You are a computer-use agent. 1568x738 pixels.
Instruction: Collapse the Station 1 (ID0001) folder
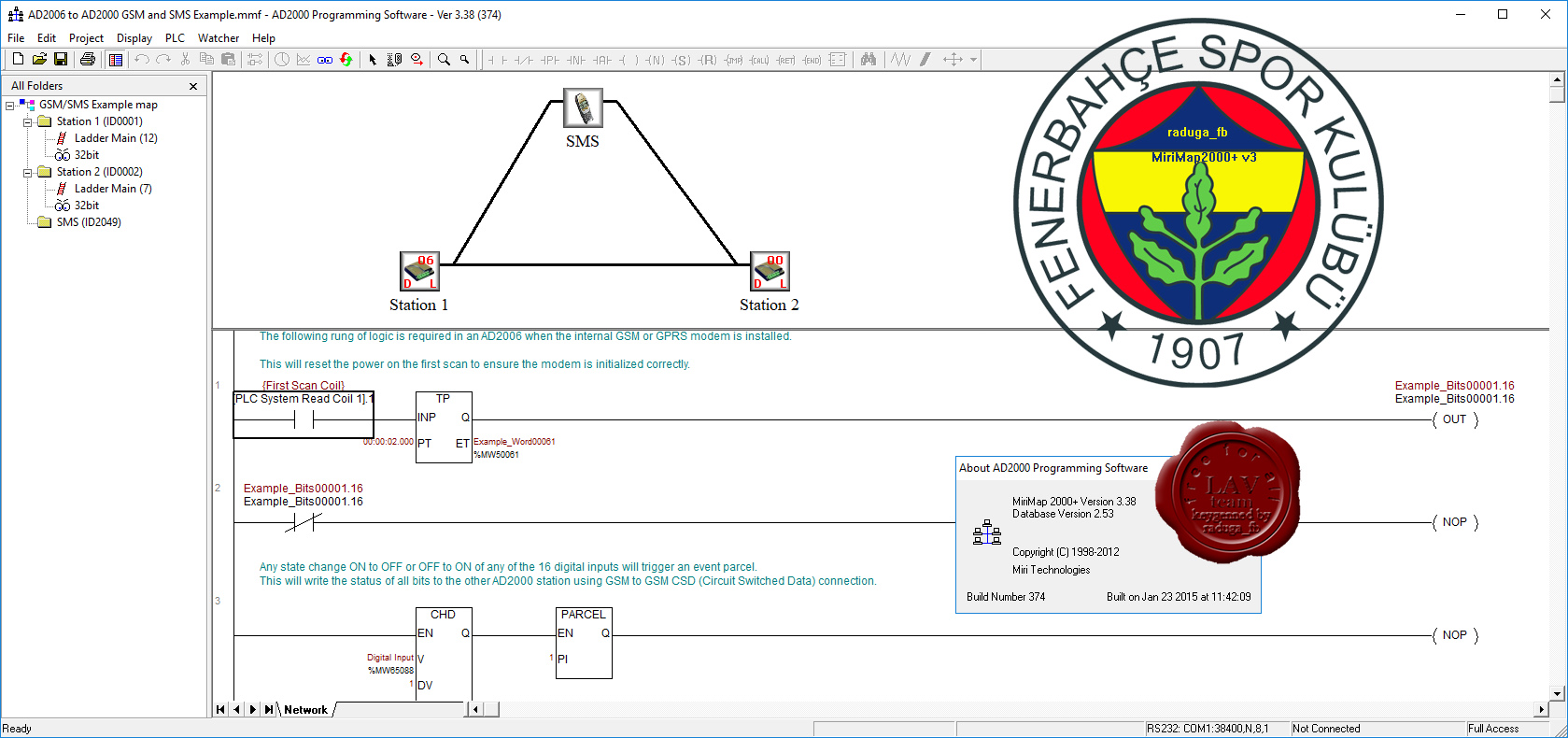28,122
